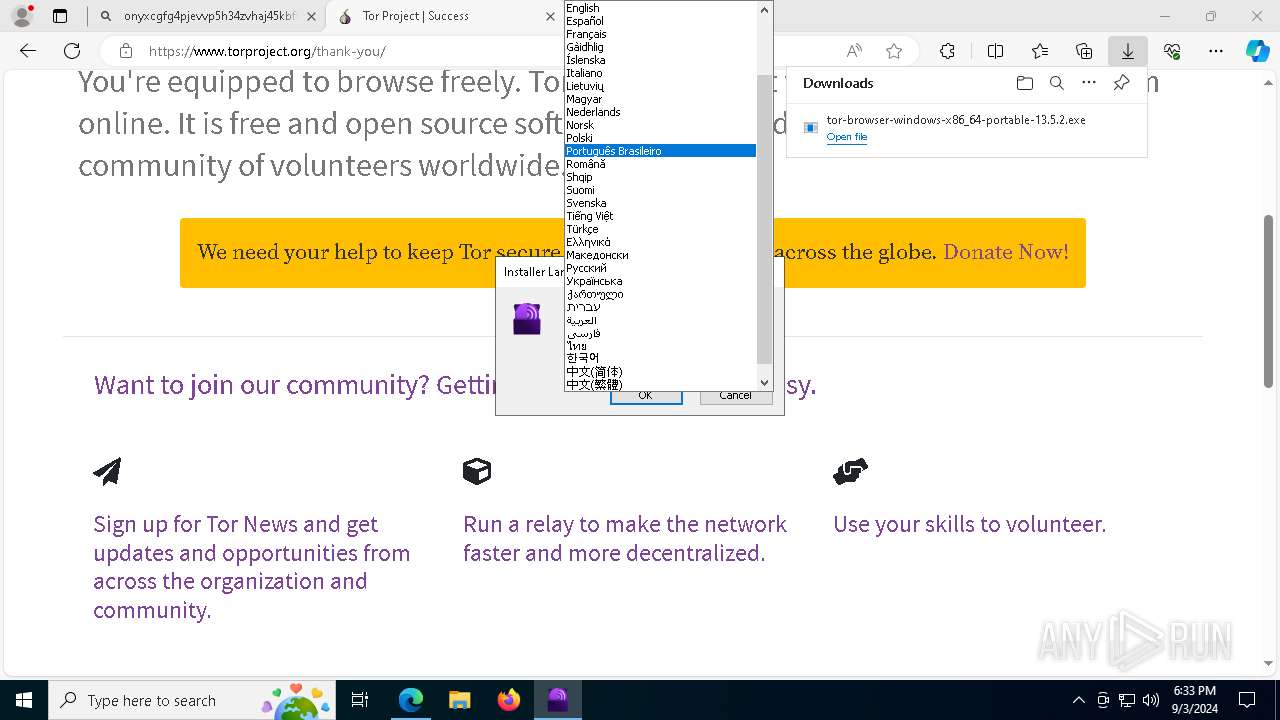
Task: View site information lock icon
Action: tap(126, 51)
